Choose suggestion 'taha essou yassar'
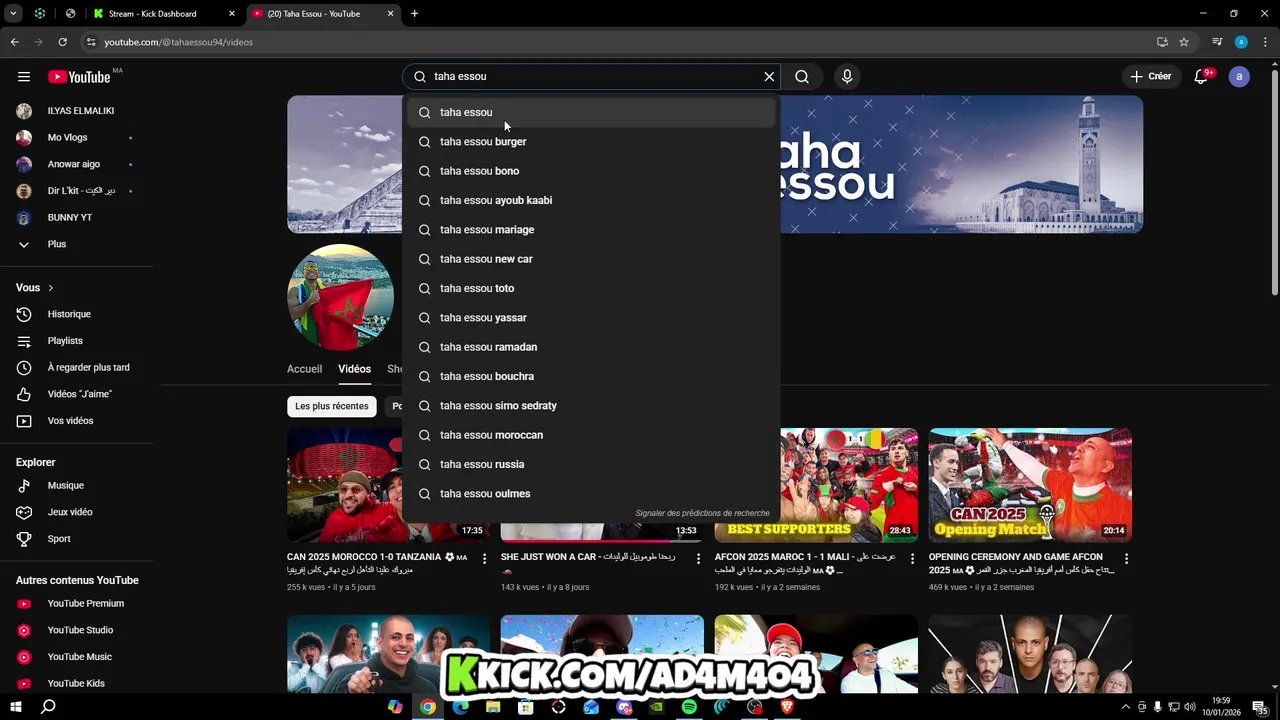Image resolution: width=1280 pixels, height=720 pixels. tap(591, 318)
